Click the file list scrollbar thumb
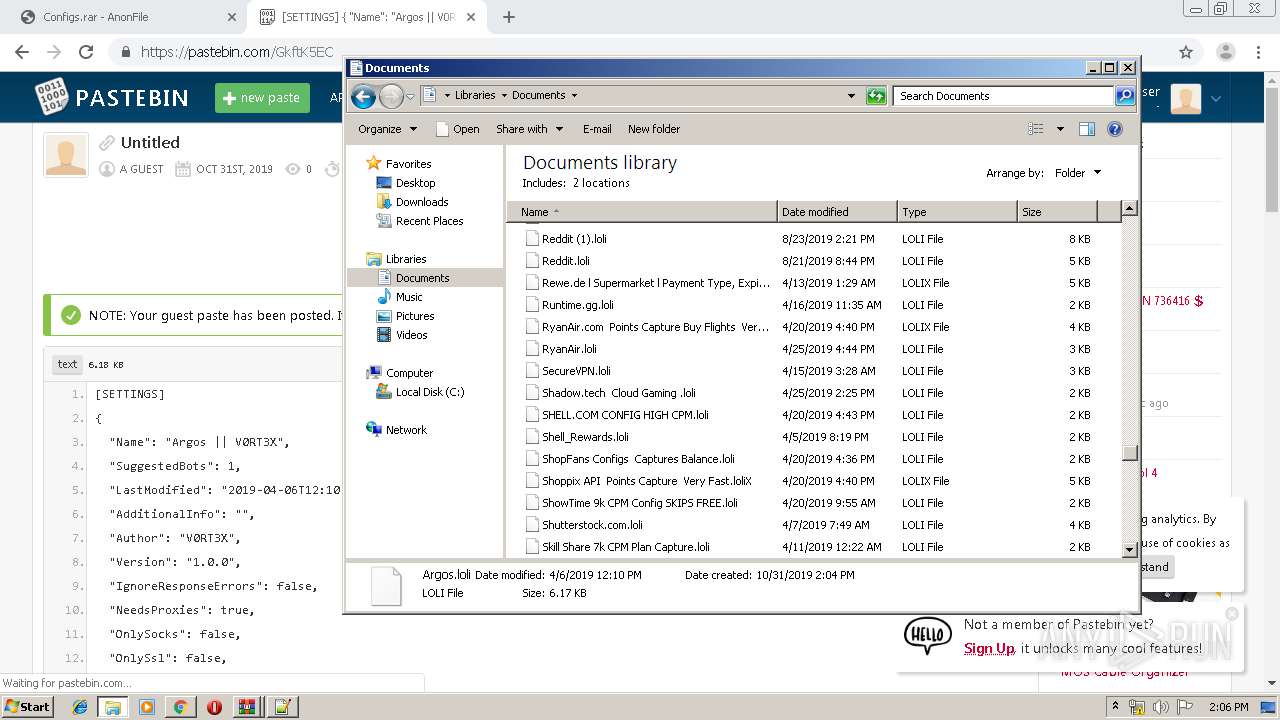 [x=1129, y=453]
